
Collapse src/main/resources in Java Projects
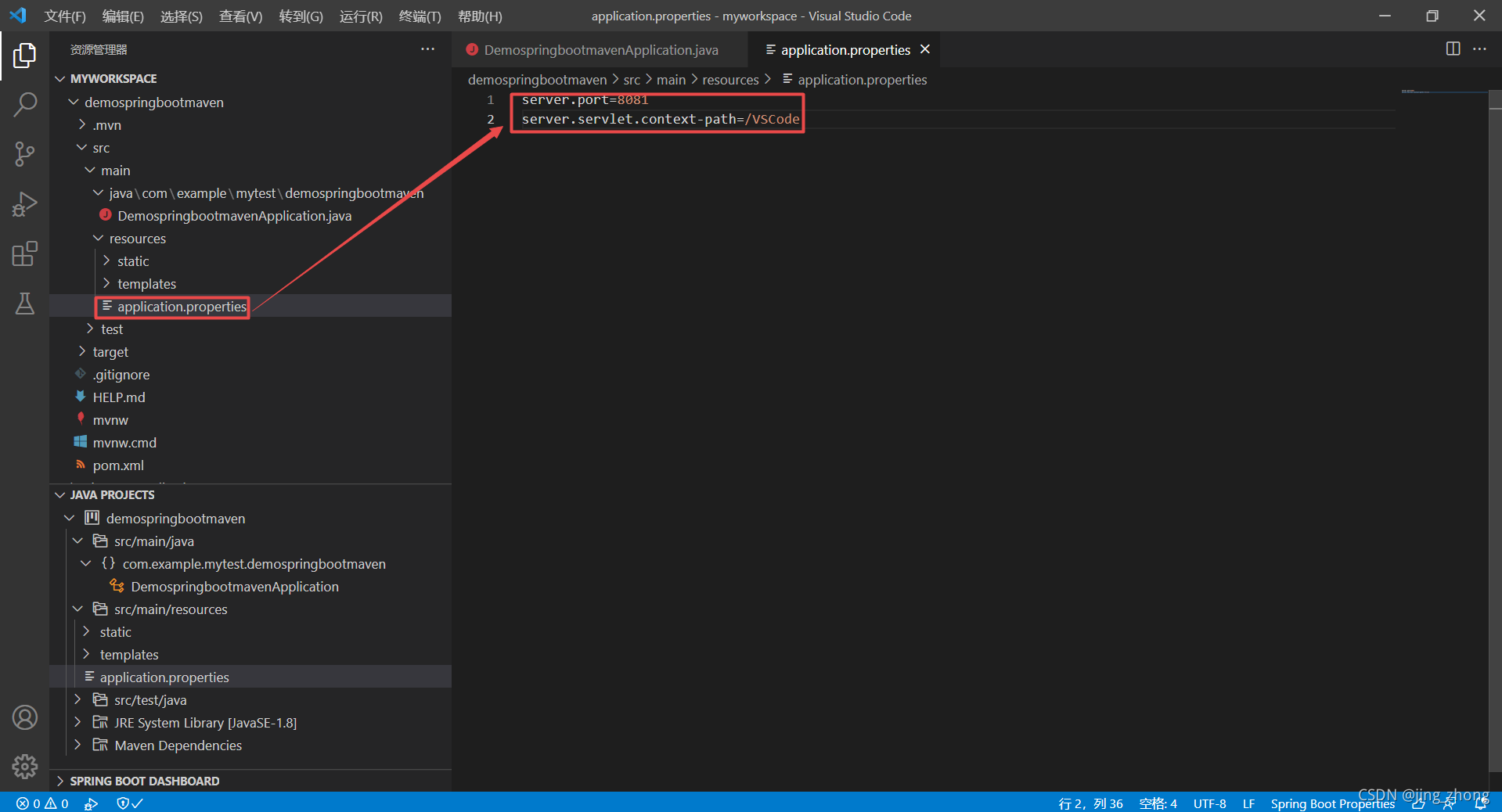[x=171, y=609]
